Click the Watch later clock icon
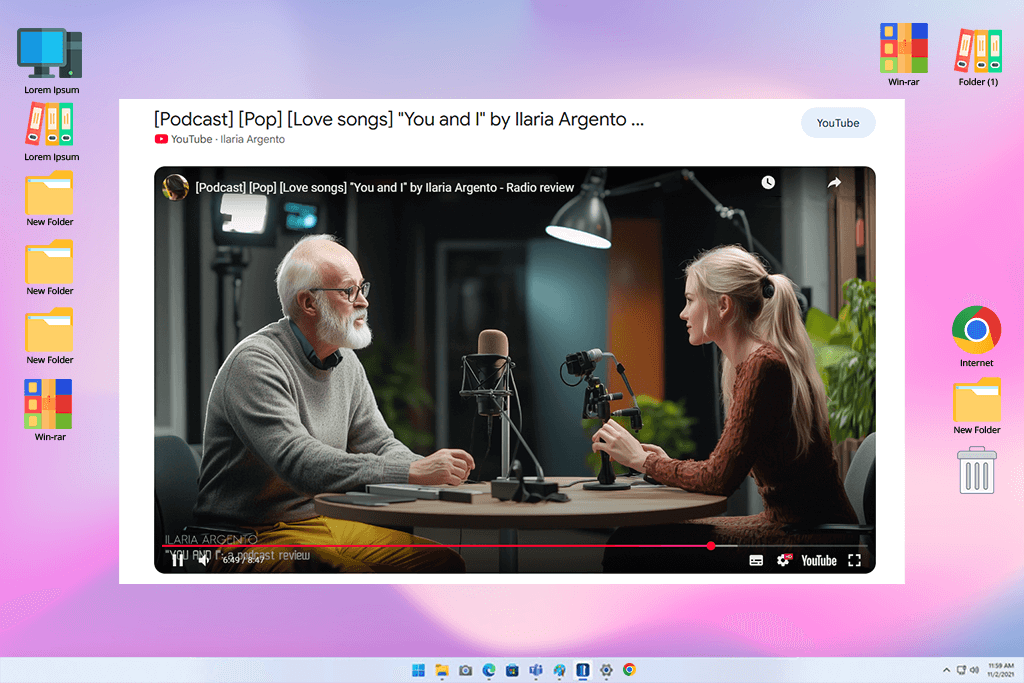This screenshot has width=1024, height=683. (768, 182)
